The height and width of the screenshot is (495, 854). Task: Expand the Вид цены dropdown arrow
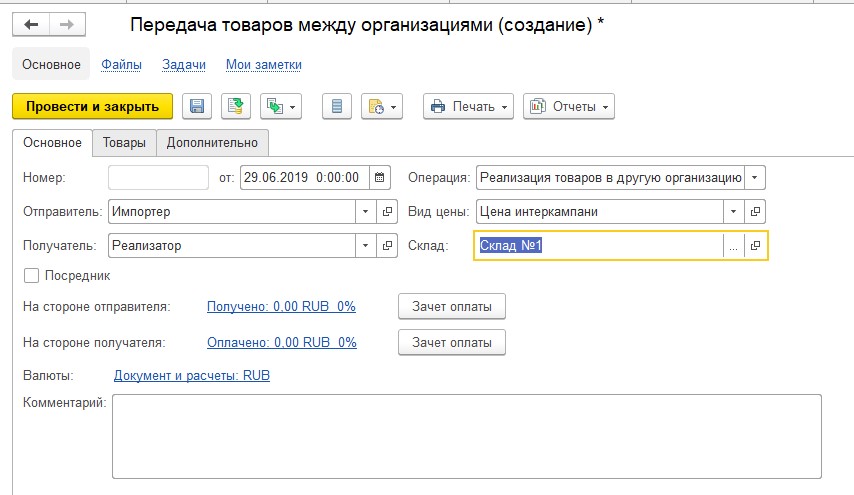coord(734,211)
